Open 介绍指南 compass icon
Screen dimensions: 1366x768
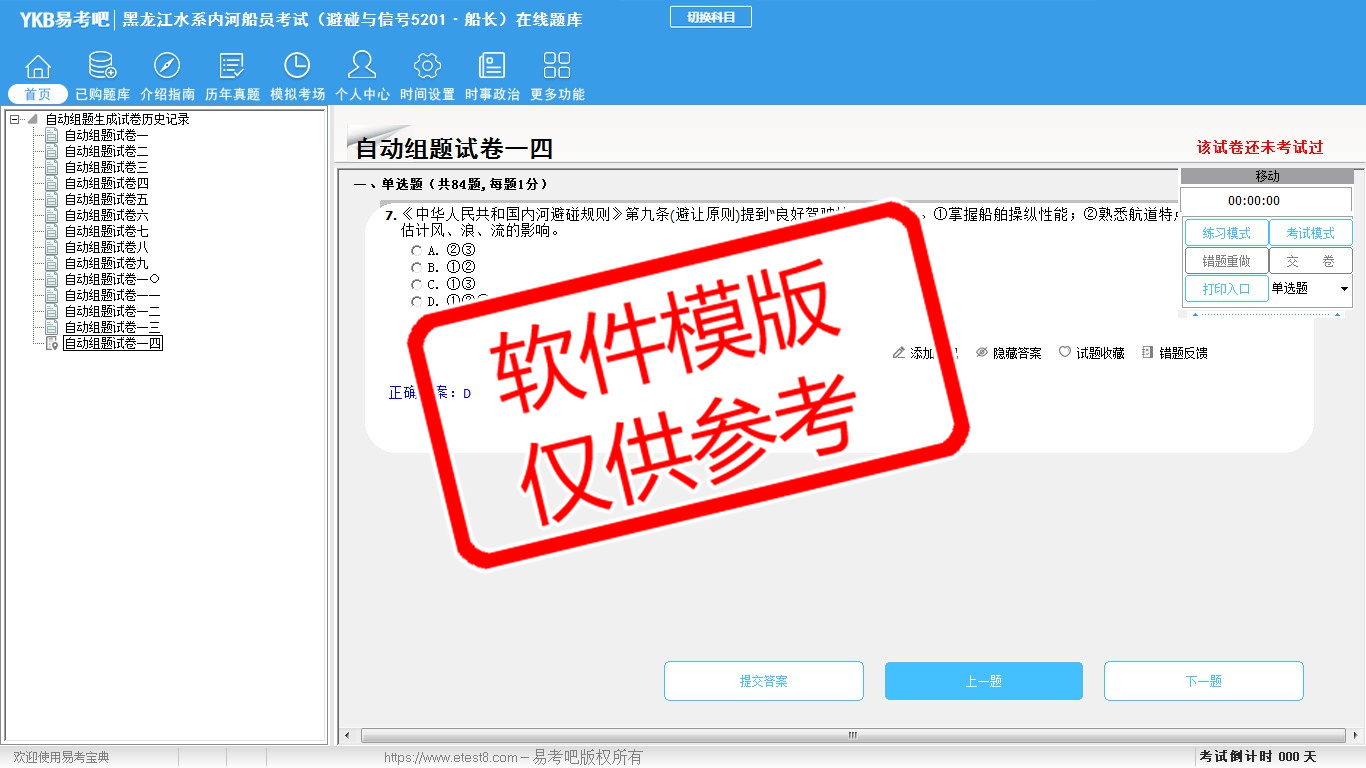[x=167, y=67]
